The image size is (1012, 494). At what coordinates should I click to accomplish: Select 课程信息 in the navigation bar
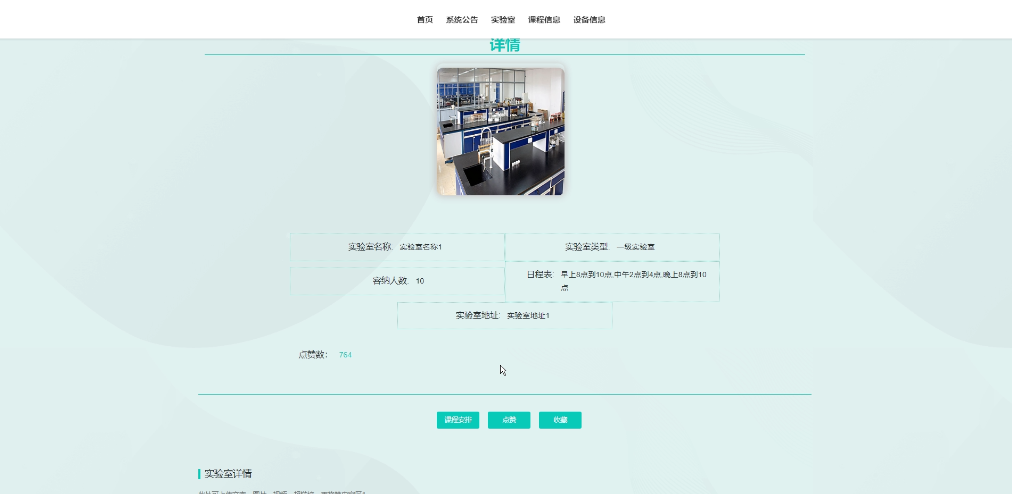point(544,19)
